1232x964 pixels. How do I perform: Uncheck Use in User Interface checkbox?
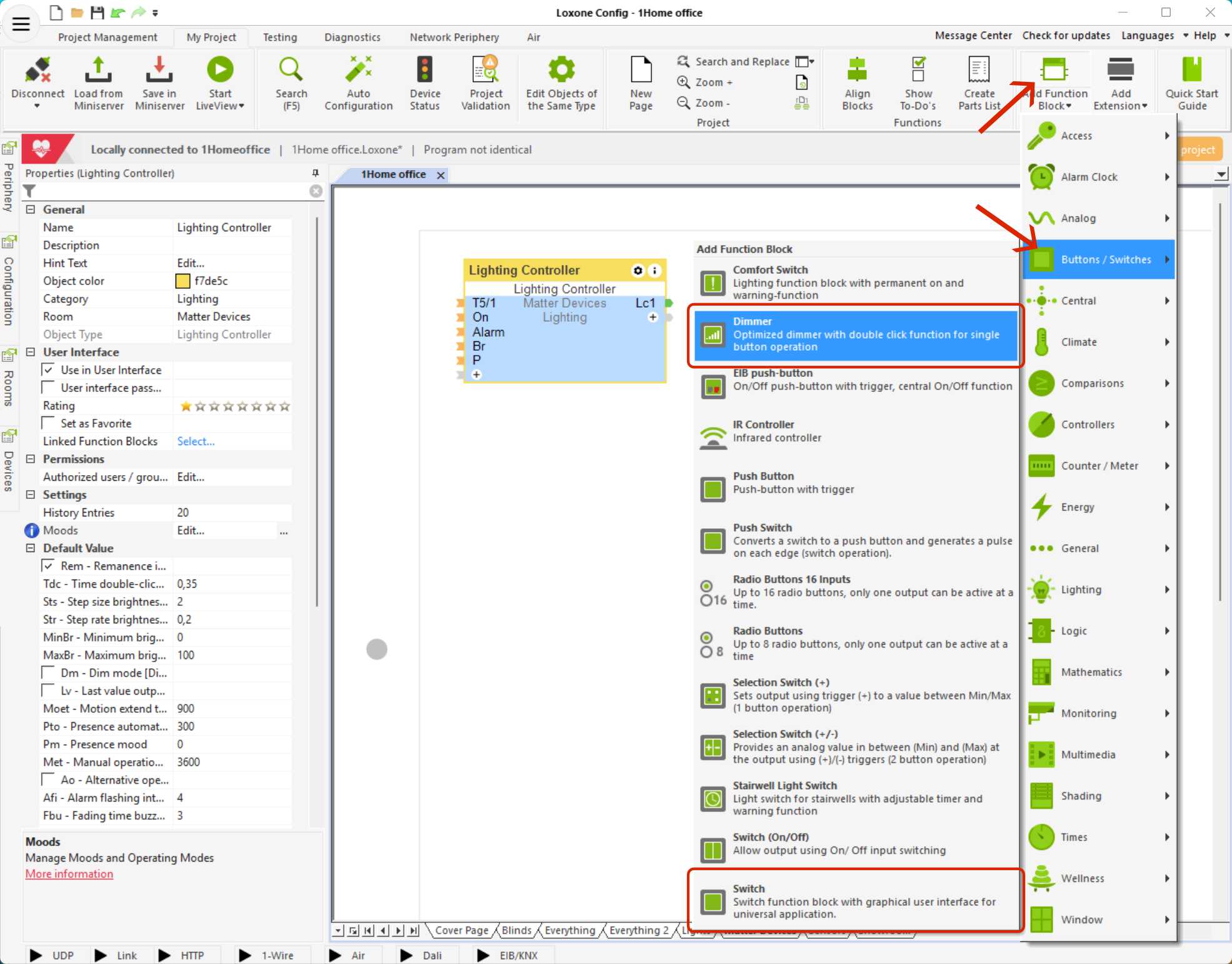(x=49, y=370)
